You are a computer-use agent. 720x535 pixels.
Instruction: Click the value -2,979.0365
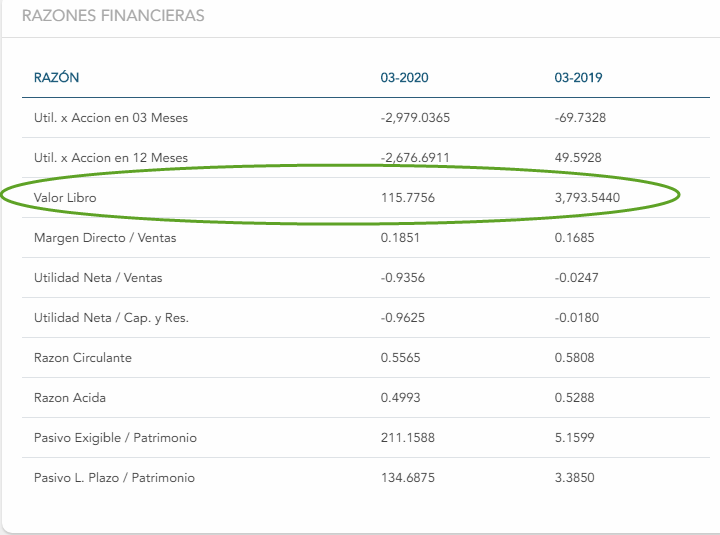click(416, 118)
